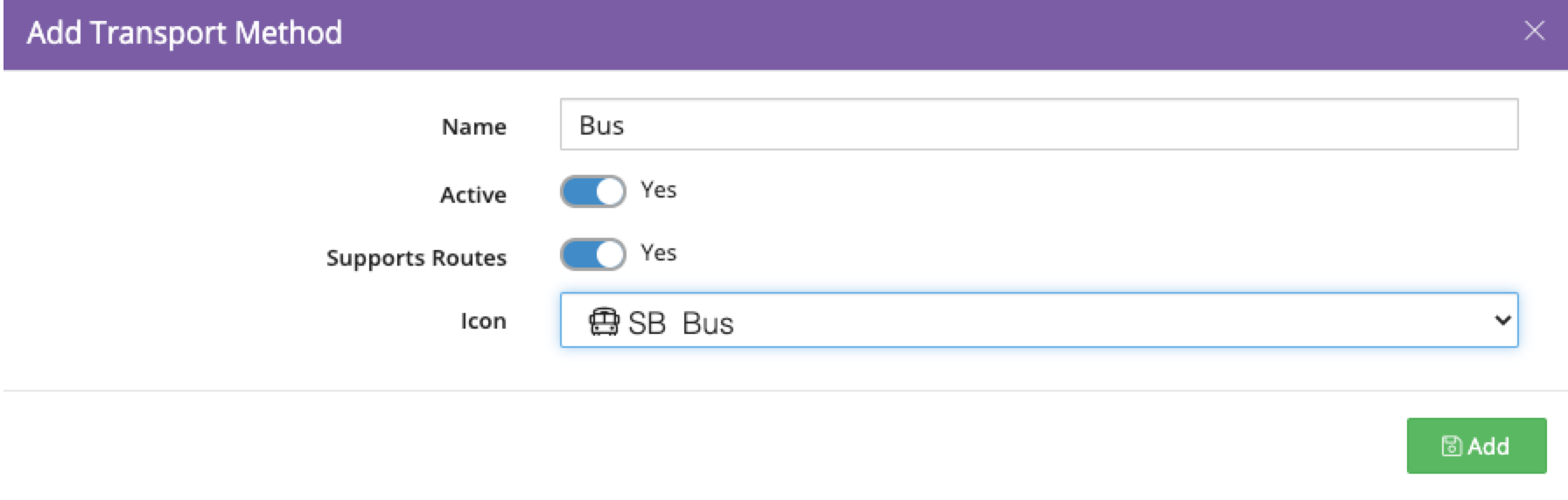
Task: Click the Yes label beside the Active switch
Action: (658, 190)
